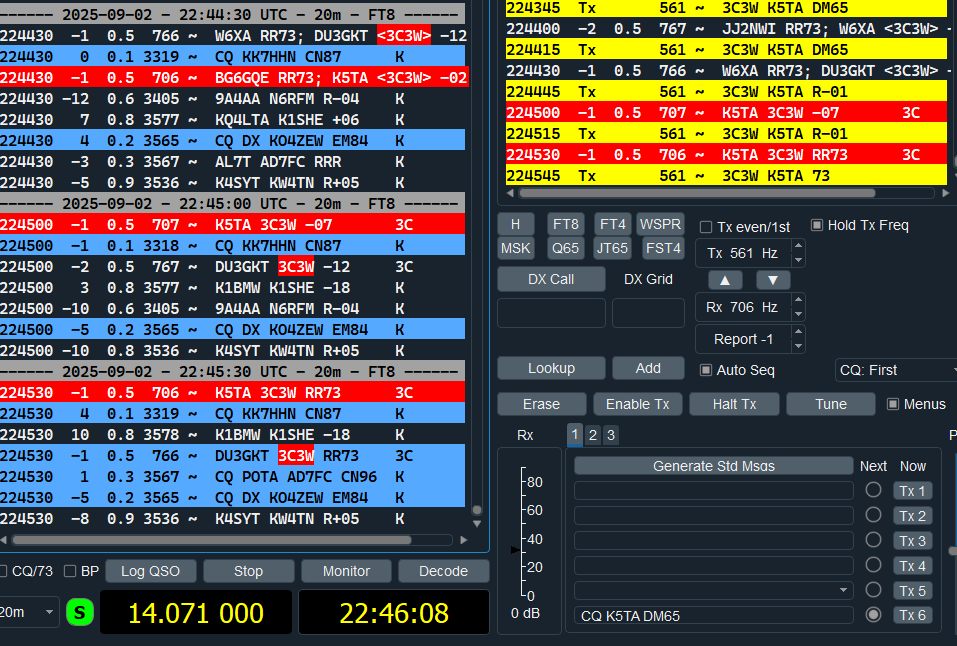
Task: Click the H mode button
Action: (x=516, y=224)
